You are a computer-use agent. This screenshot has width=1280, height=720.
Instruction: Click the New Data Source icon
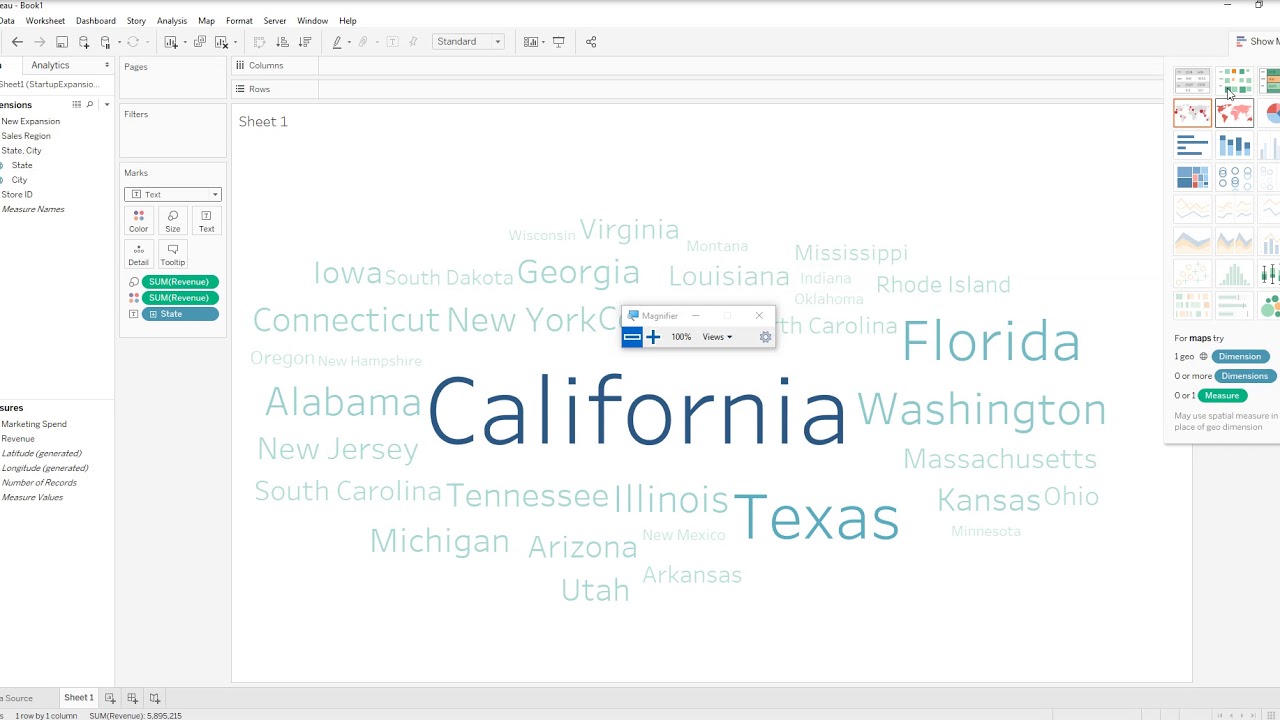(84, 42)
